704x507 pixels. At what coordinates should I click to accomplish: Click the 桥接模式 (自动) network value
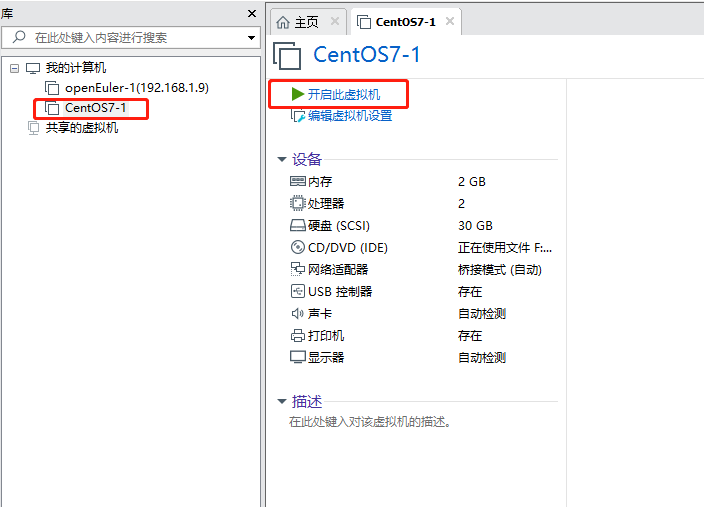click(500, 269)
